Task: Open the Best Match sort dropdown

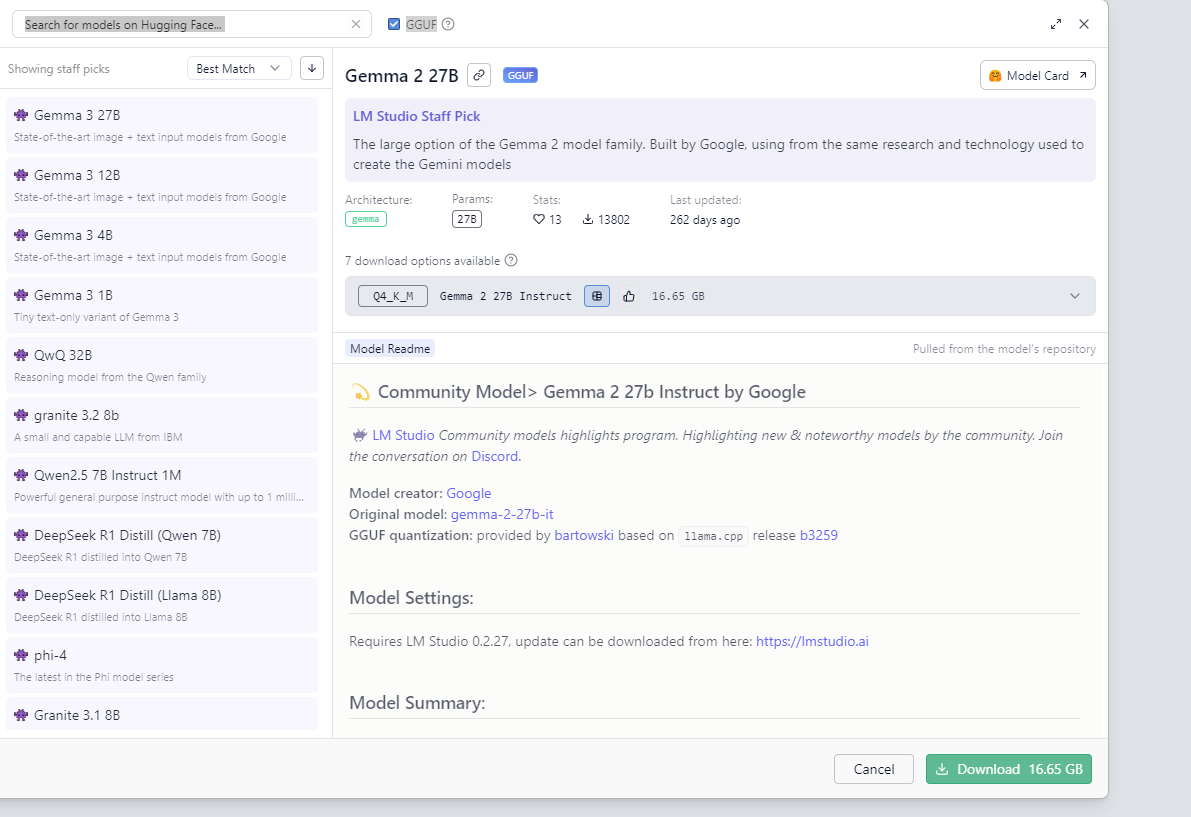Action: (239, 68)
